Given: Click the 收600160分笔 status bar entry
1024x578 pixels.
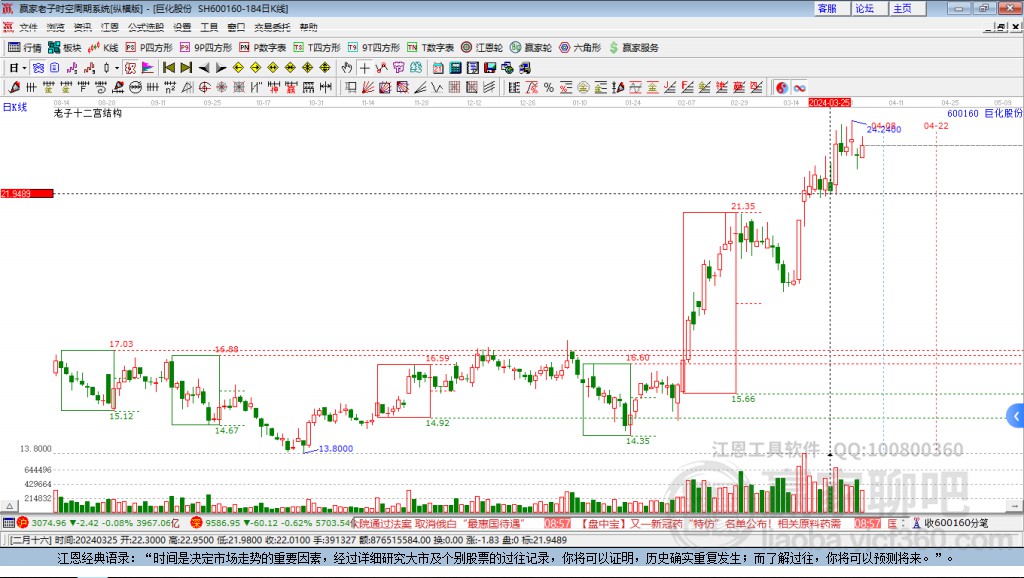Looking at the screenshot, I should (x=950, y=522).
